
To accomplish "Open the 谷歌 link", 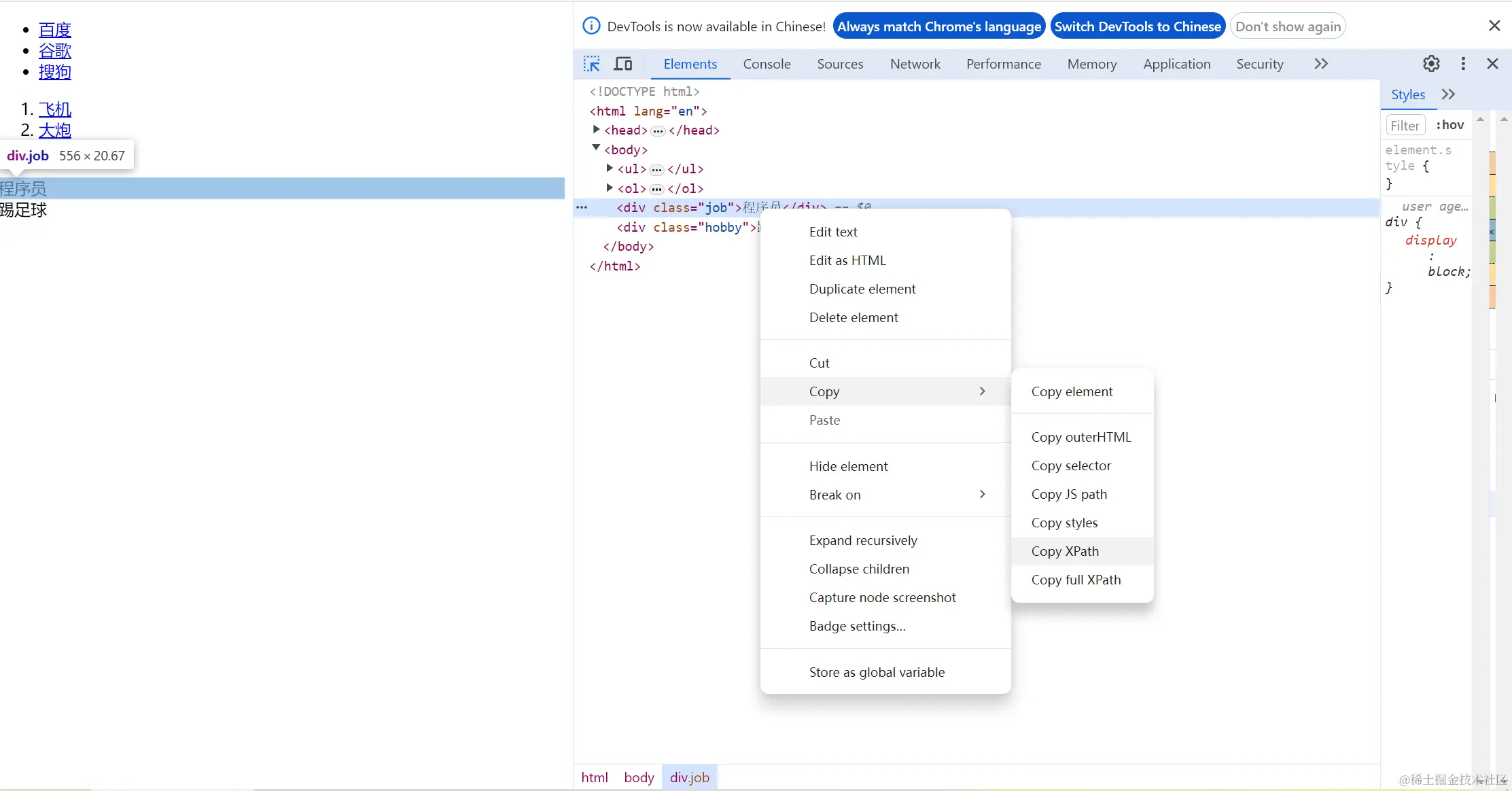I will 55,51.
